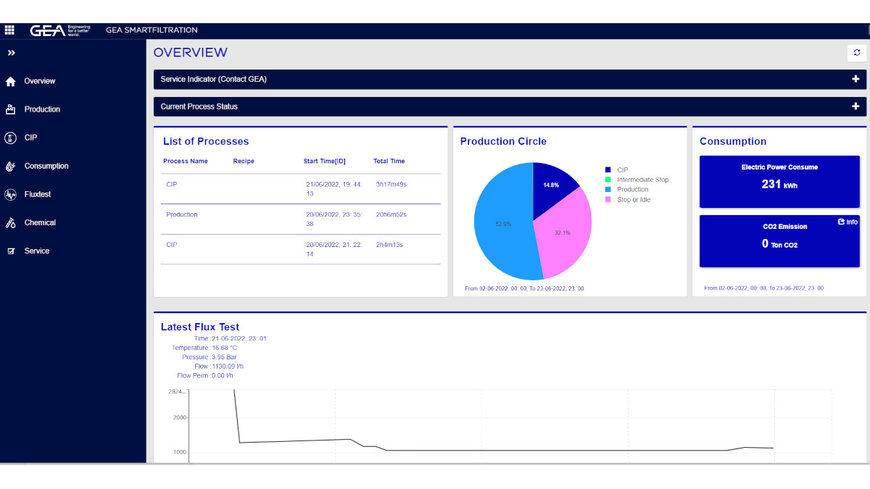Expand Service Indicator panel with plus
The image size is (870, 489).
(856, 79)
